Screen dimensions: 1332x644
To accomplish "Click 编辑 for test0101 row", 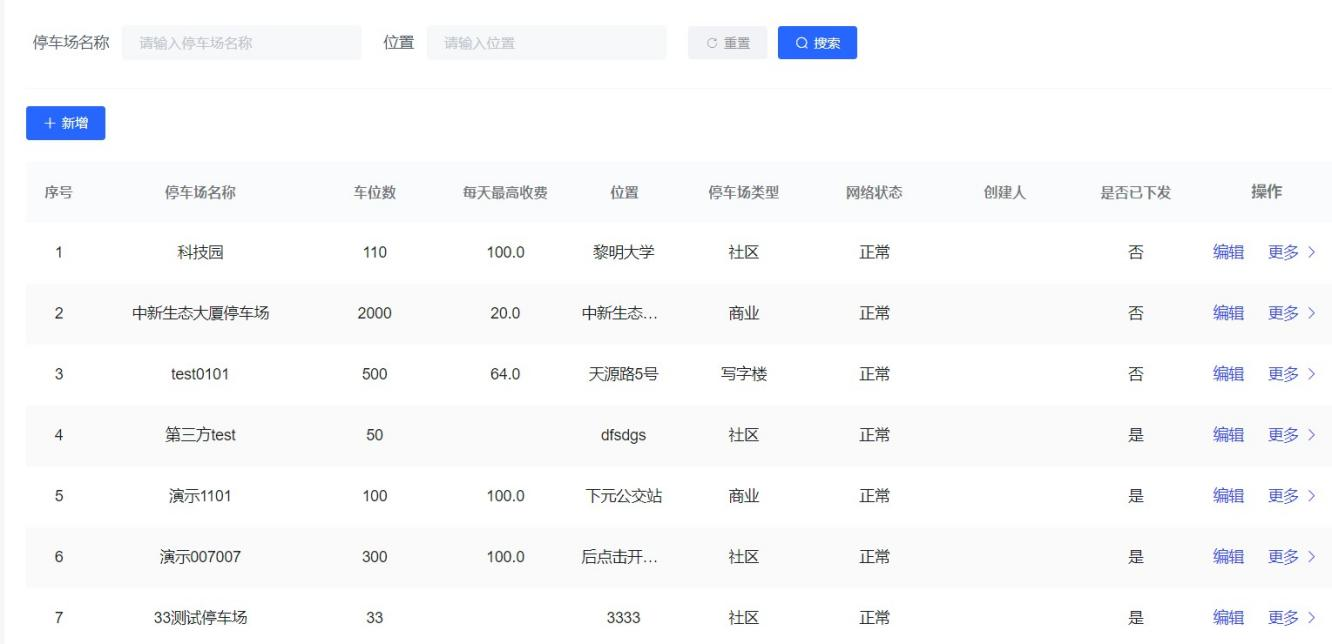I will pos(1228,374).
